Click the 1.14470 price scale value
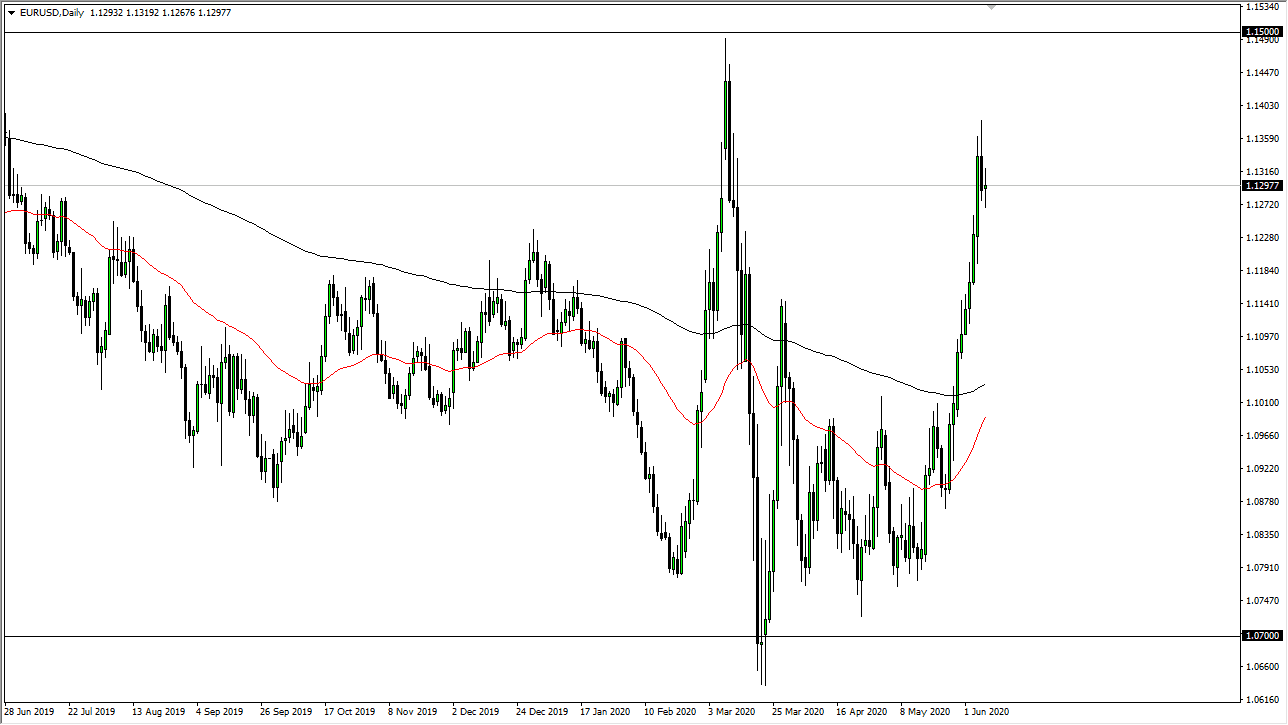The width and height of the screenshot is (1288, 725). pyautogui.click(x=1262, y=73)
